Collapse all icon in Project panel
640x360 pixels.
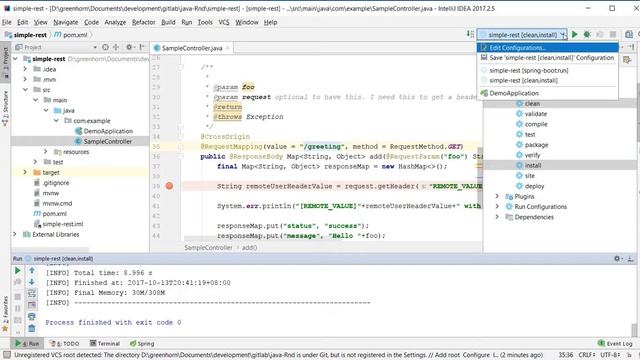(x=116, y=47)
